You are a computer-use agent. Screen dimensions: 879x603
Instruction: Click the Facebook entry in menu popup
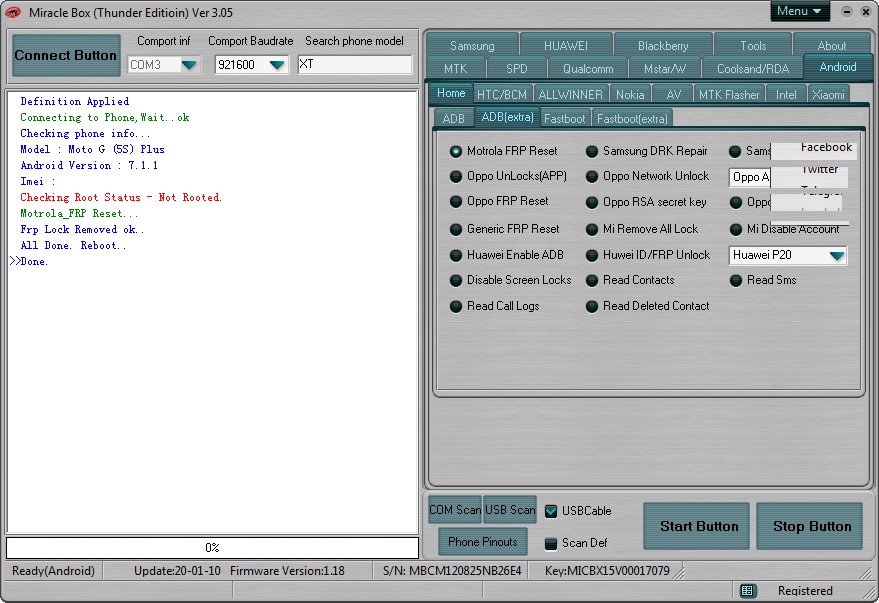(x=826, y=147)
